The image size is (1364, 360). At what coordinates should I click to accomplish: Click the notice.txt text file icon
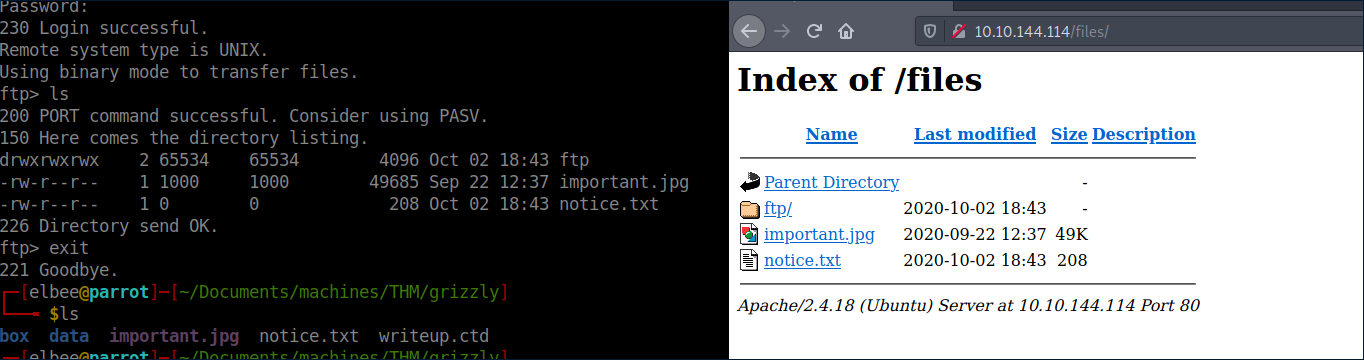point(750,260)
